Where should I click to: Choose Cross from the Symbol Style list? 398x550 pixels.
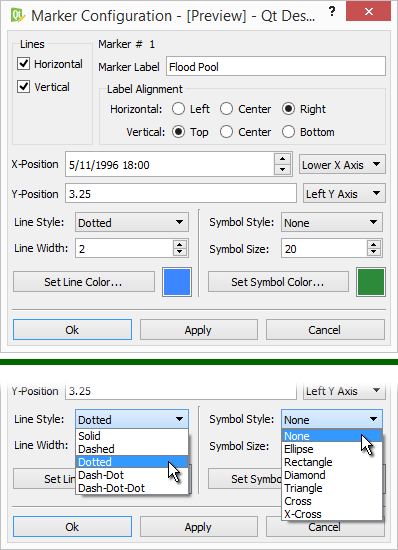tap(332, 501)
